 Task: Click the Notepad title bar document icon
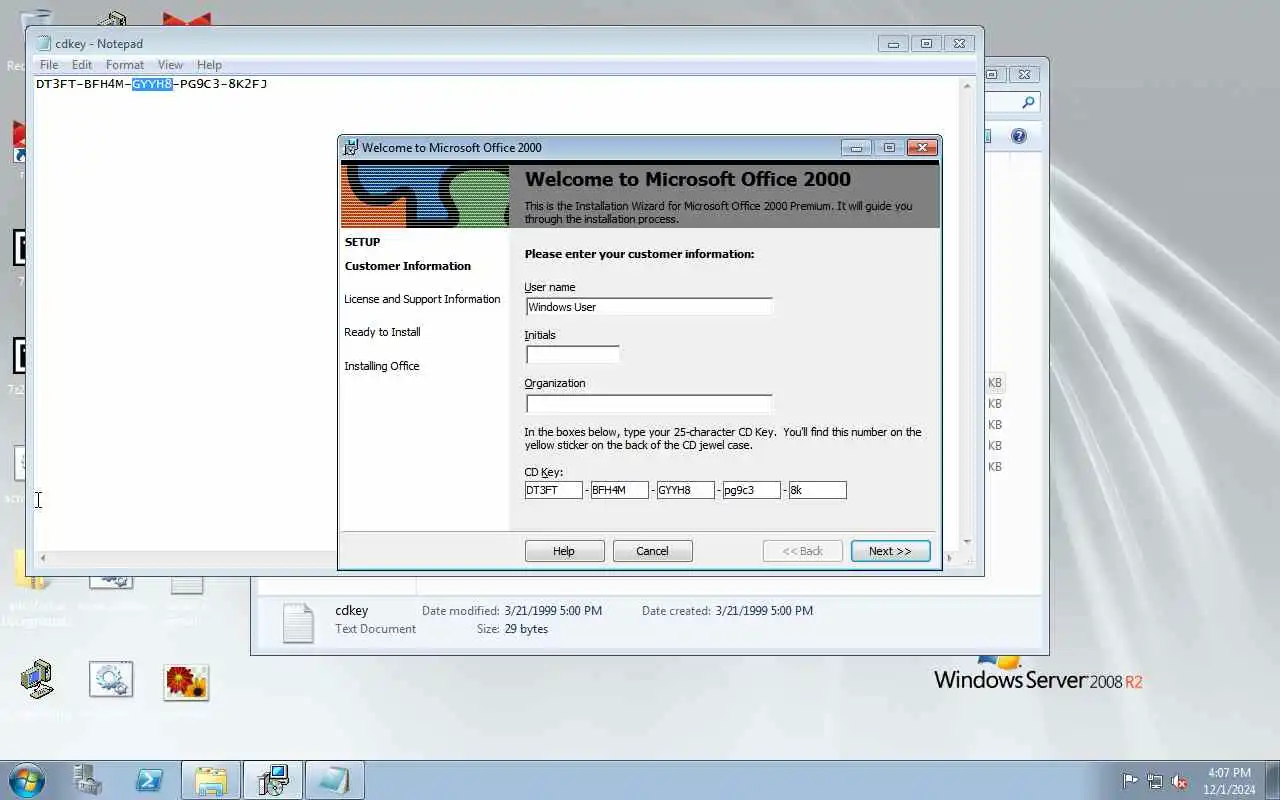click(x=43, y=44)
